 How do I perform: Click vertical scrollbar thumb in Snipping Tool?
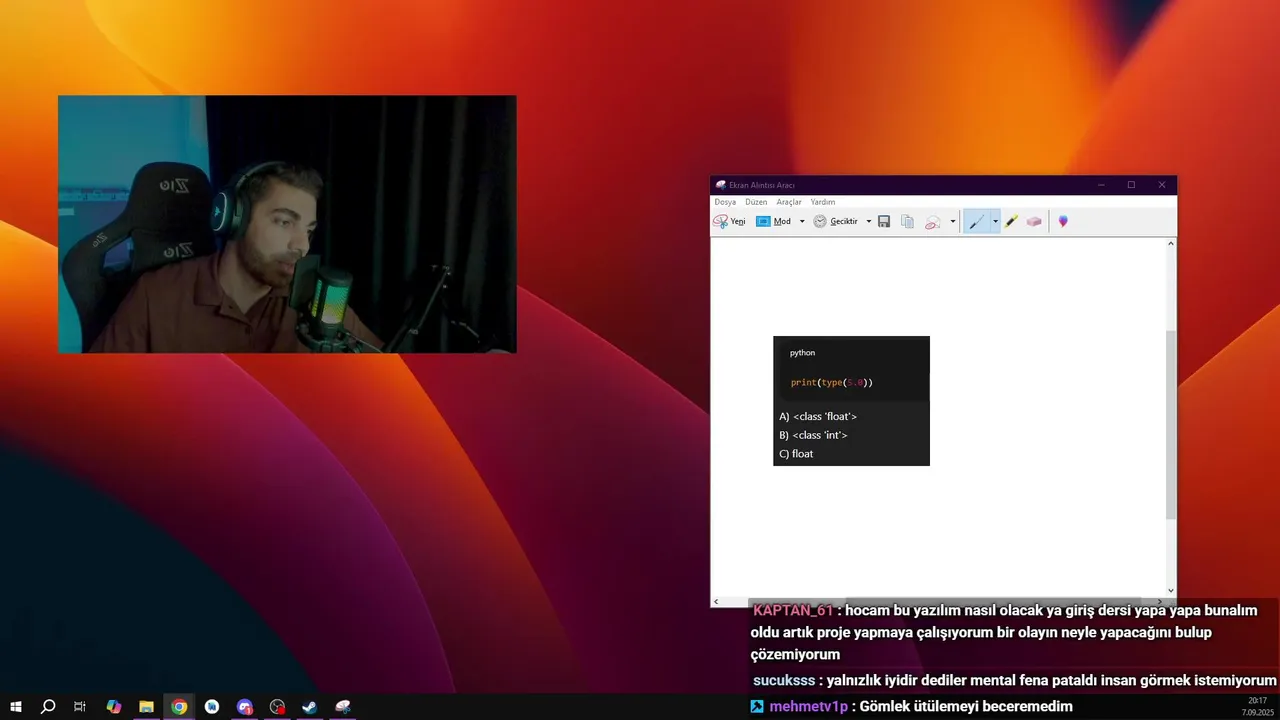(1171, 424)
